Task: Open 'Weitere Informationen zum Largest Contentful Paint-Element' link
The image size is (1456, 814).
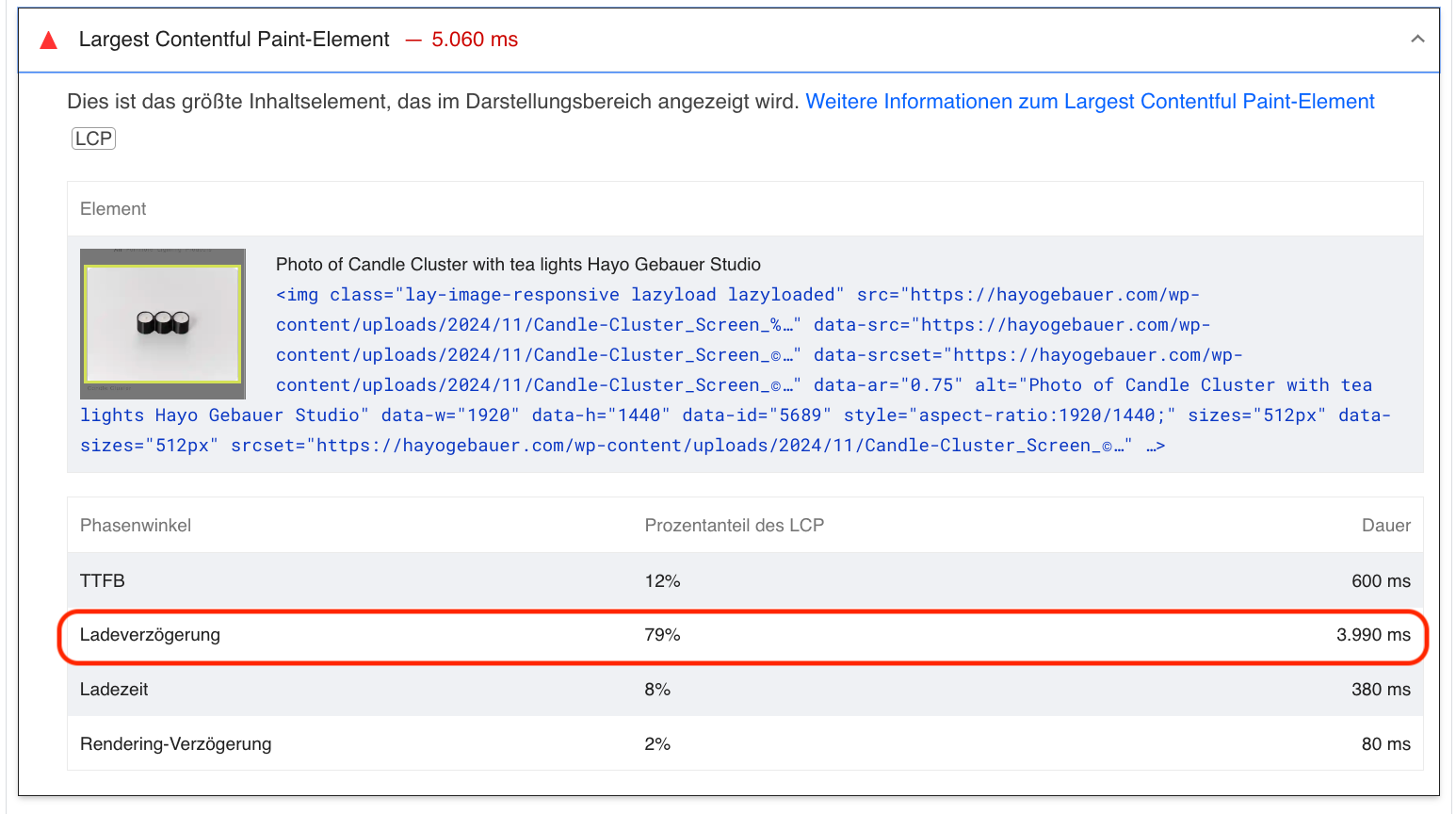Action: (1090, 102)
